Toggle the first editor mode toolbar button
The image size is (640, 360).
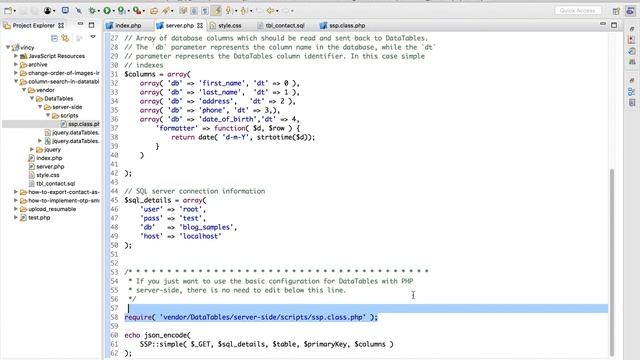[x=183, y=11]
